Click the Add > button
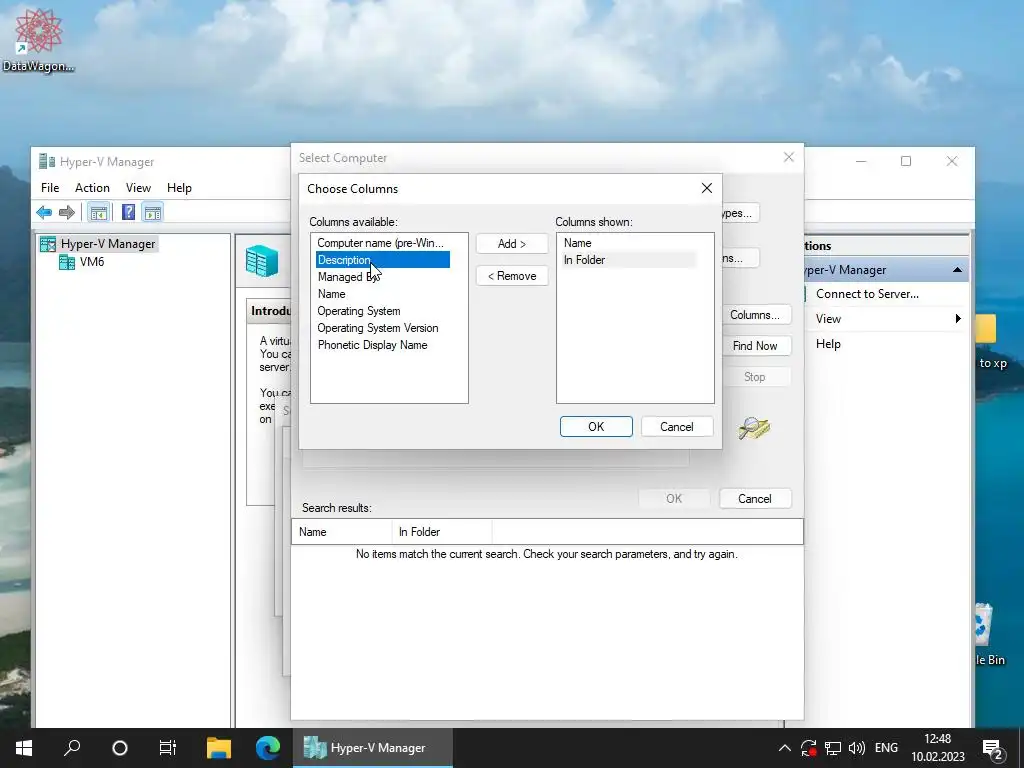The width and height of the screenshot is (1024, 768). [x=512, y=244]
